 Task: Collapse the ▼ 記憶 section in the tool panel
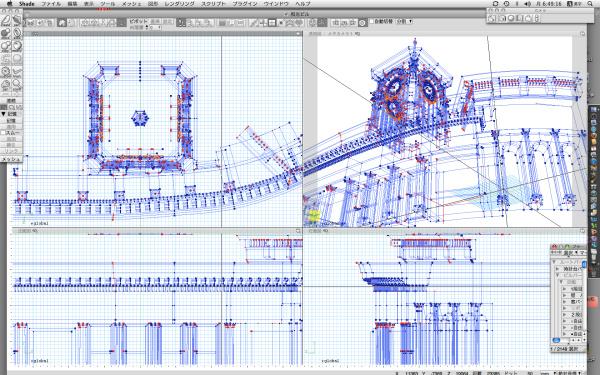3,114
